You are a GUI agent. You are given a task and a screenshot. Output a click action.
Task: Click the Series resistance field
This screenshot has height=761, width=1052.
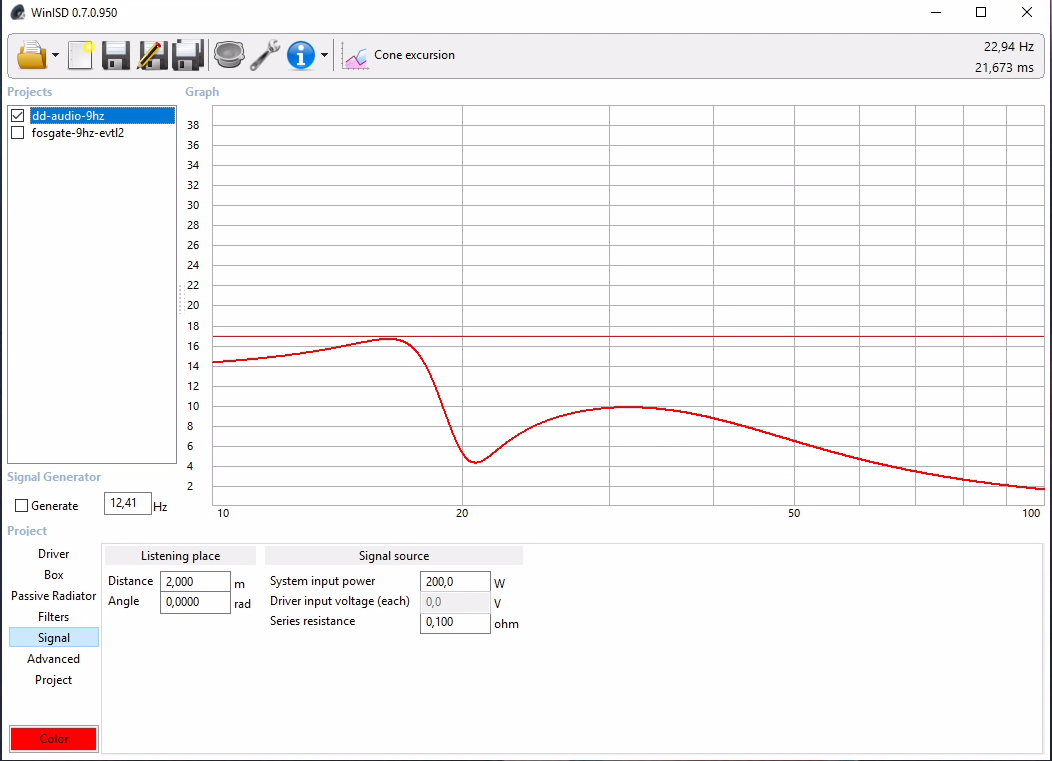tap(455, 622)
